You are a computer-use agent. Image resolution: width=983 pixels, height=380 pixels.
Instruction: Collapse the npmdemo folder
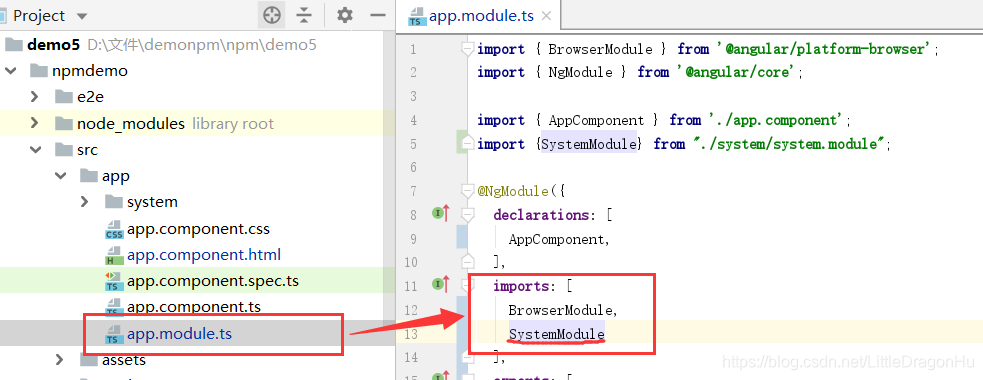(x=11, y=71)
